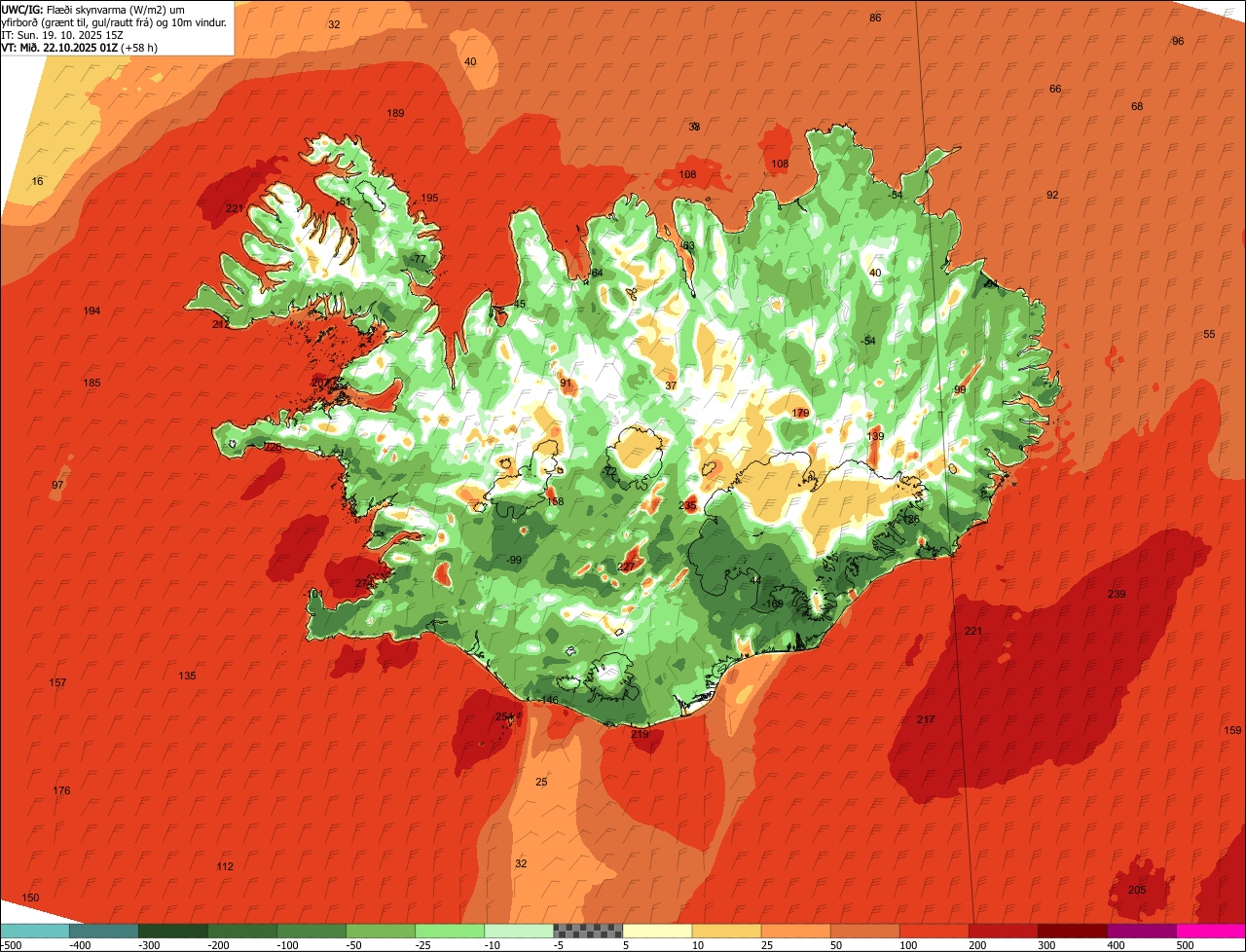Click the map value 157 over the ocean
Viewport: 1246px width, 952px height.
(57, 682)
